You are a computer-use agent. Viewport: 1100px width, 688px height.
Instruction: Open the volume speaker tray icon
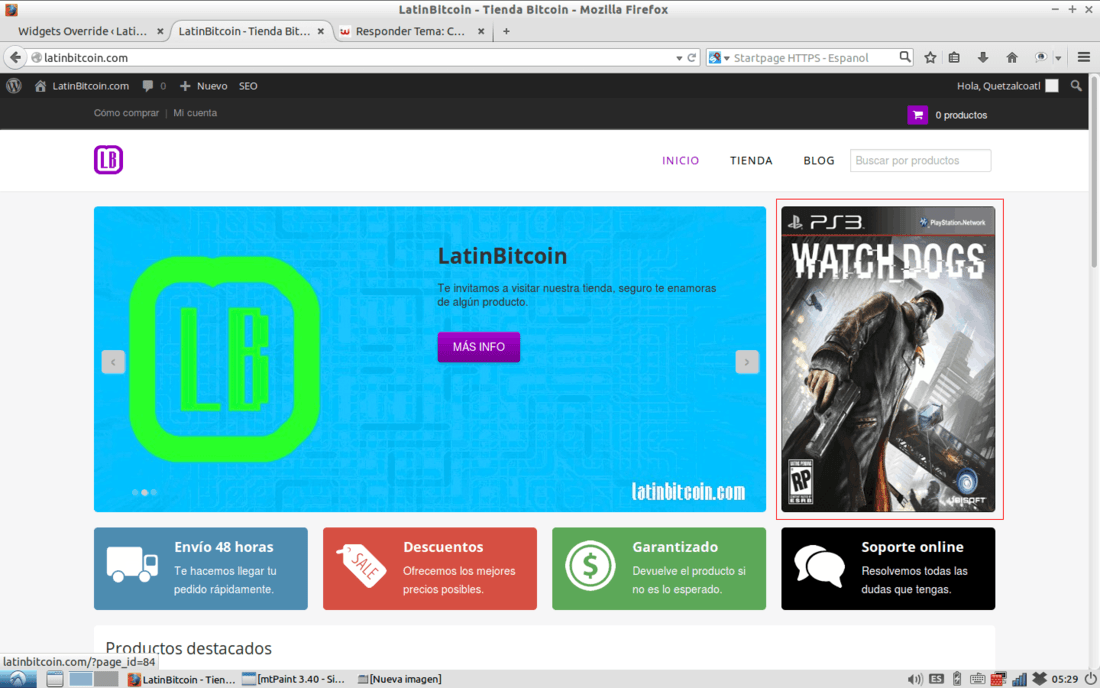tap(915, 679)
